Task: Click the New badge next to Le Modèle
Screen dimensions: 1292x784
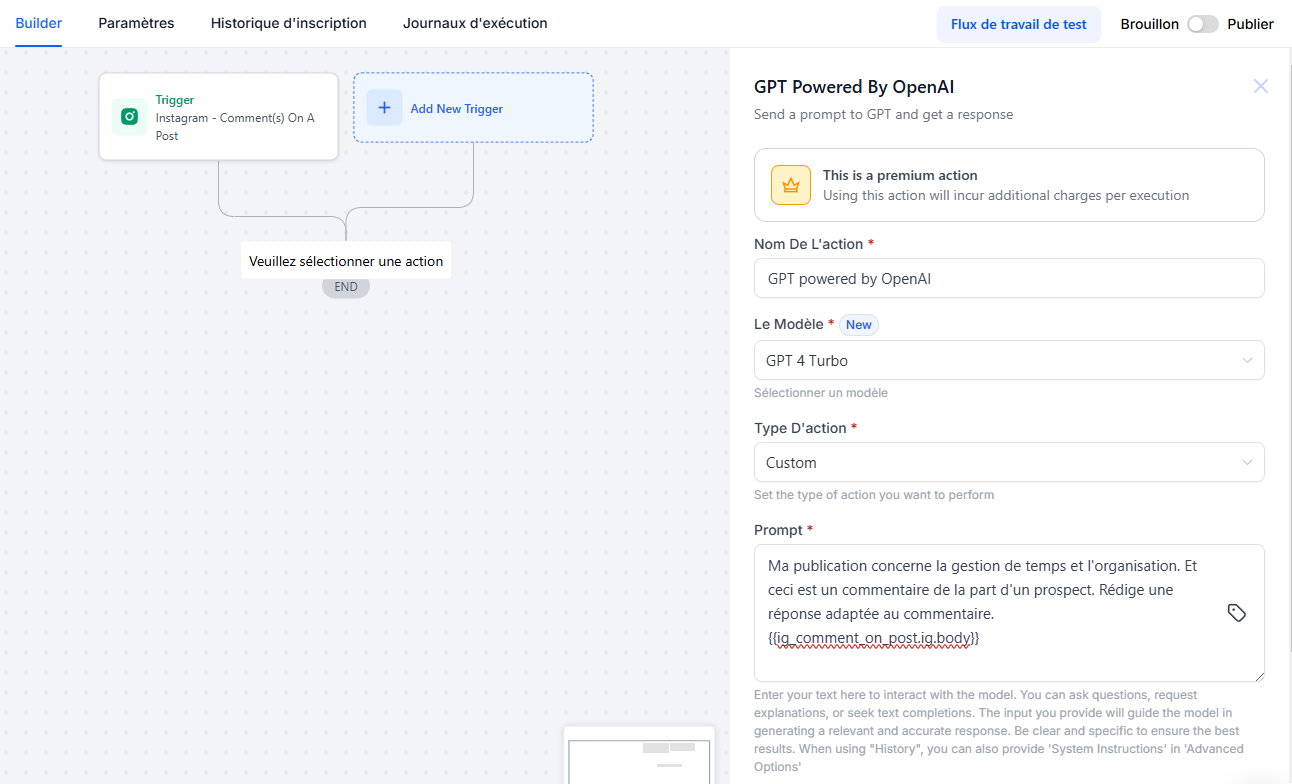Action: pyautogui.click(x=859, y=324)
